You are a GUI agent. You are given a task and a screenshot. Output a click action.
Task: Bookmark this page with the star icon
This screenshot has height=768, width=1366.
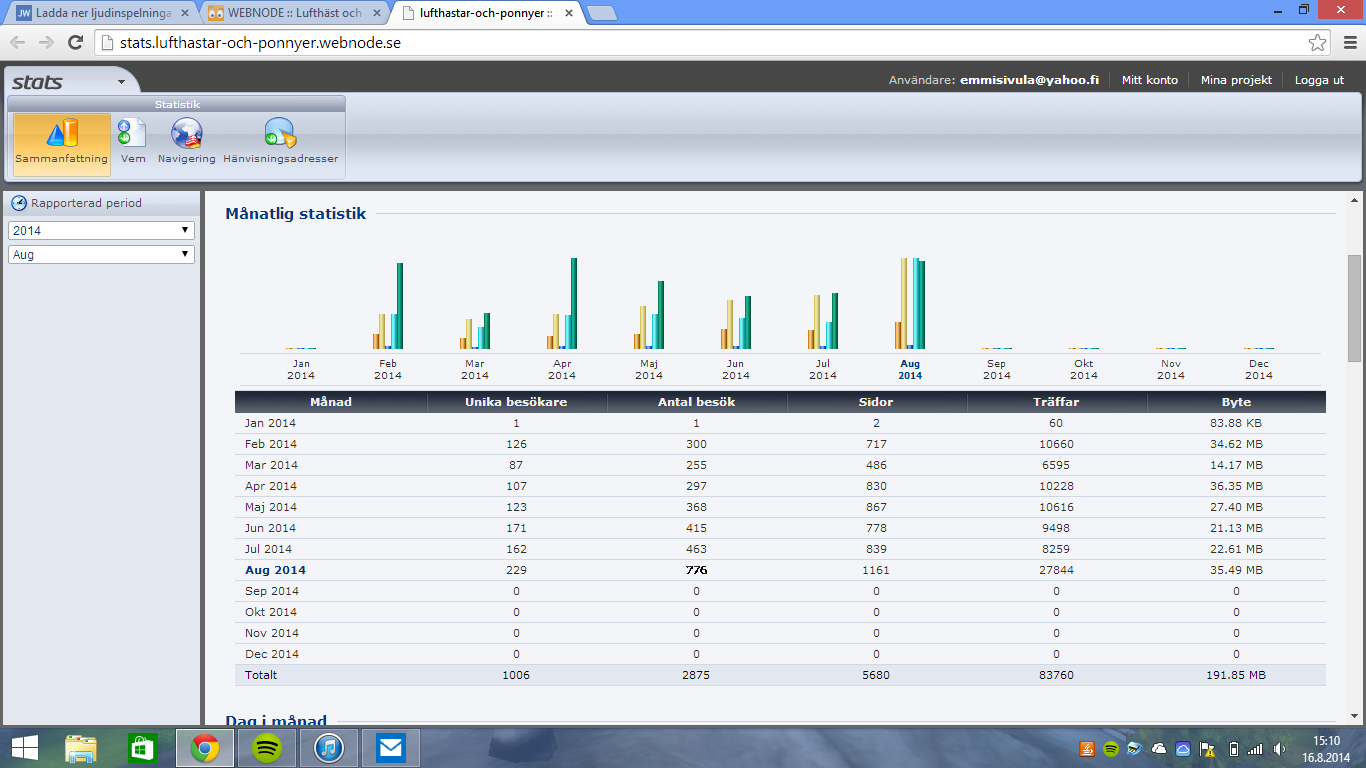[x=1317, y=43]
